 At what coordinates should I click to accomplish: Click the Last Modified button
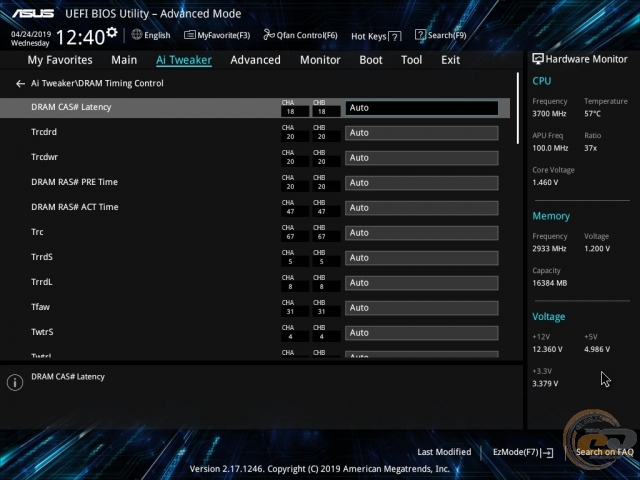point(444,452)
